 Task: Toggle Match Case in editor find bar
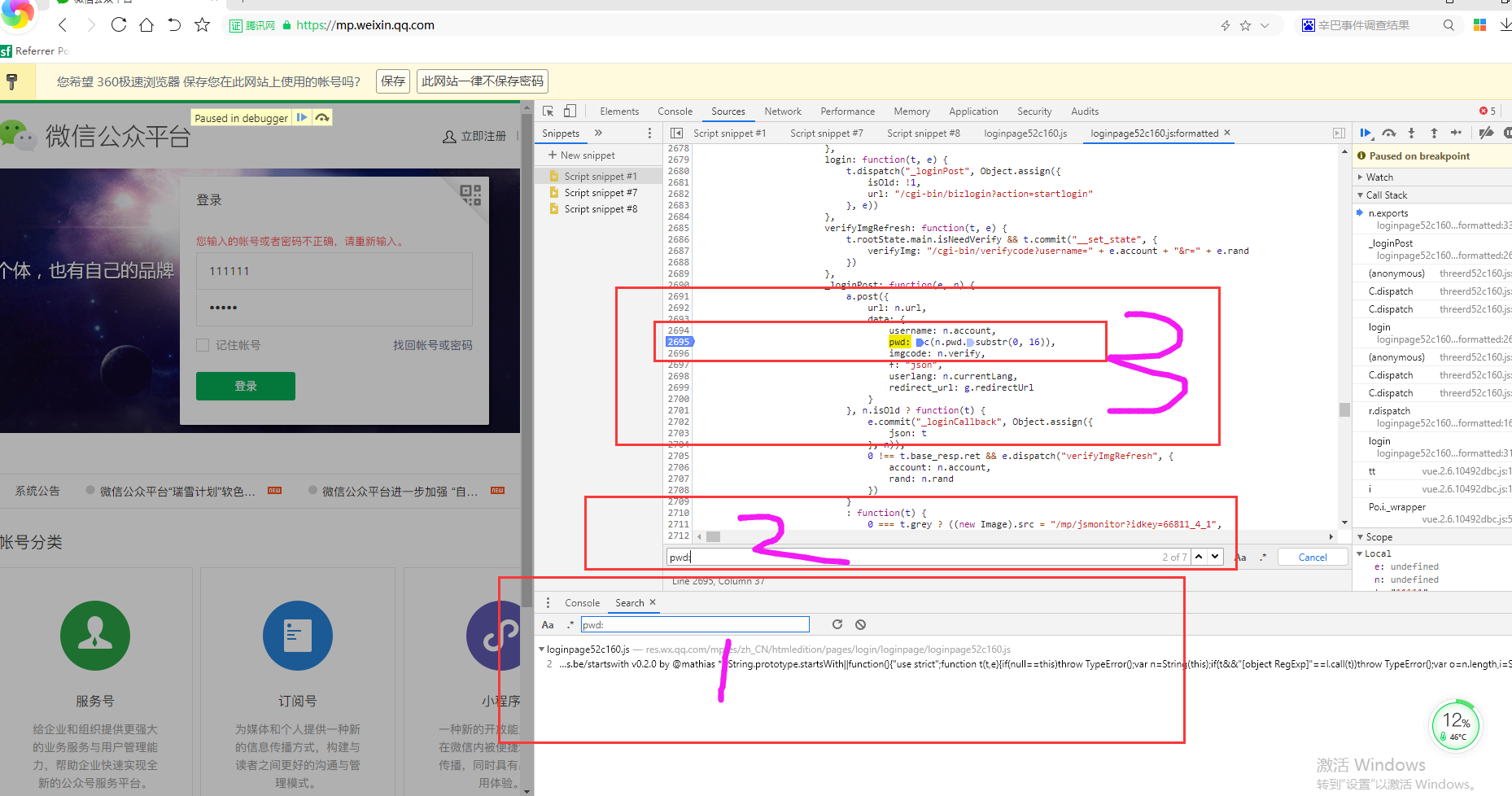(x=1240, y=558)
